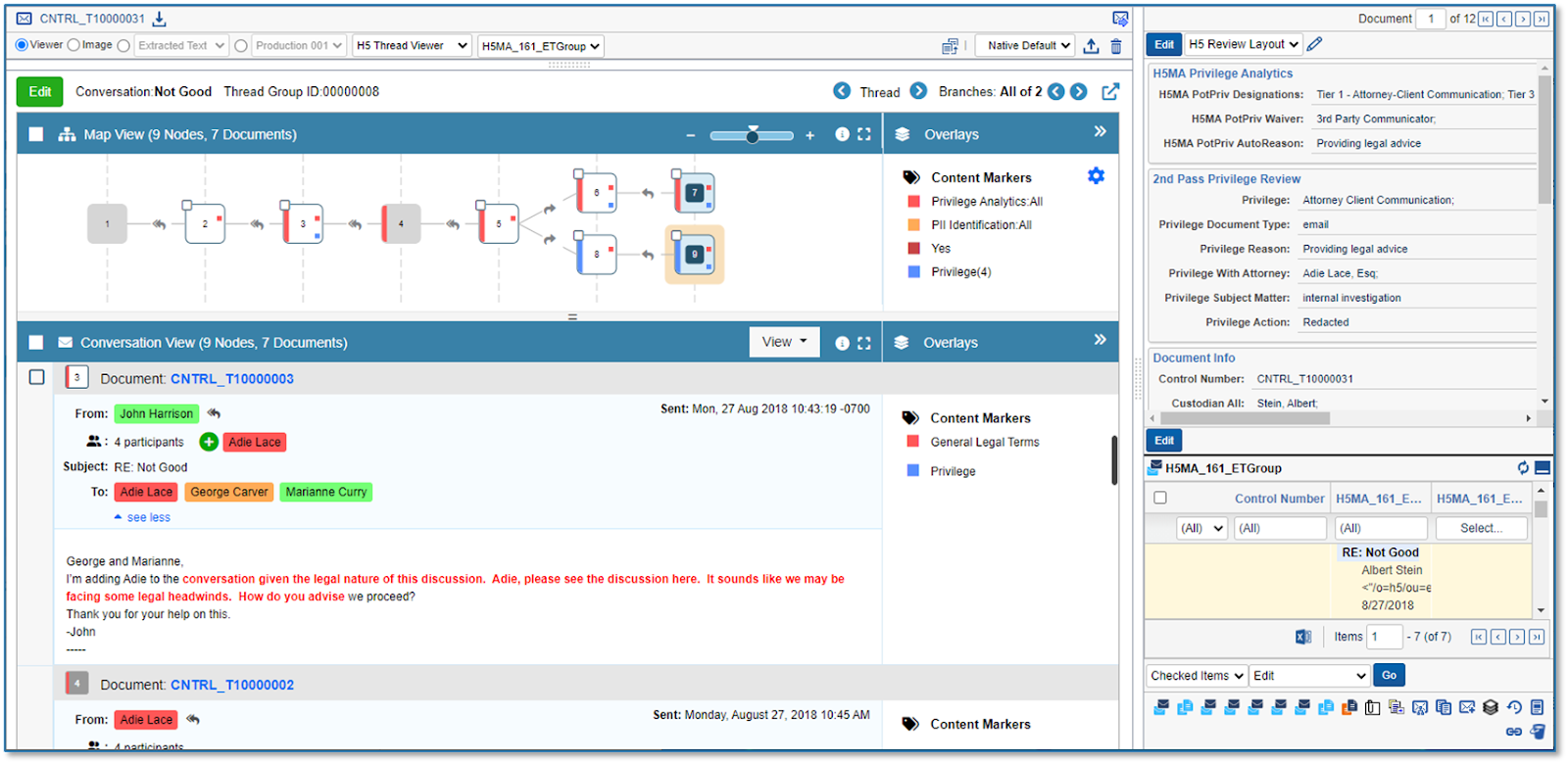
Task: Click 'see less' to collapse recipients
Action: pos(142,517)
